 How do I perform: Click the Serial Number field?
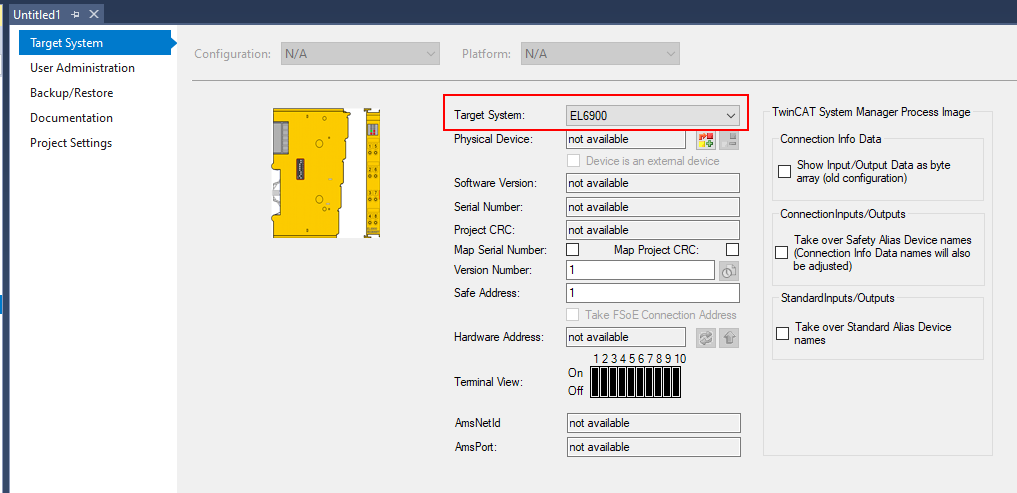click(x=653, y=207)
